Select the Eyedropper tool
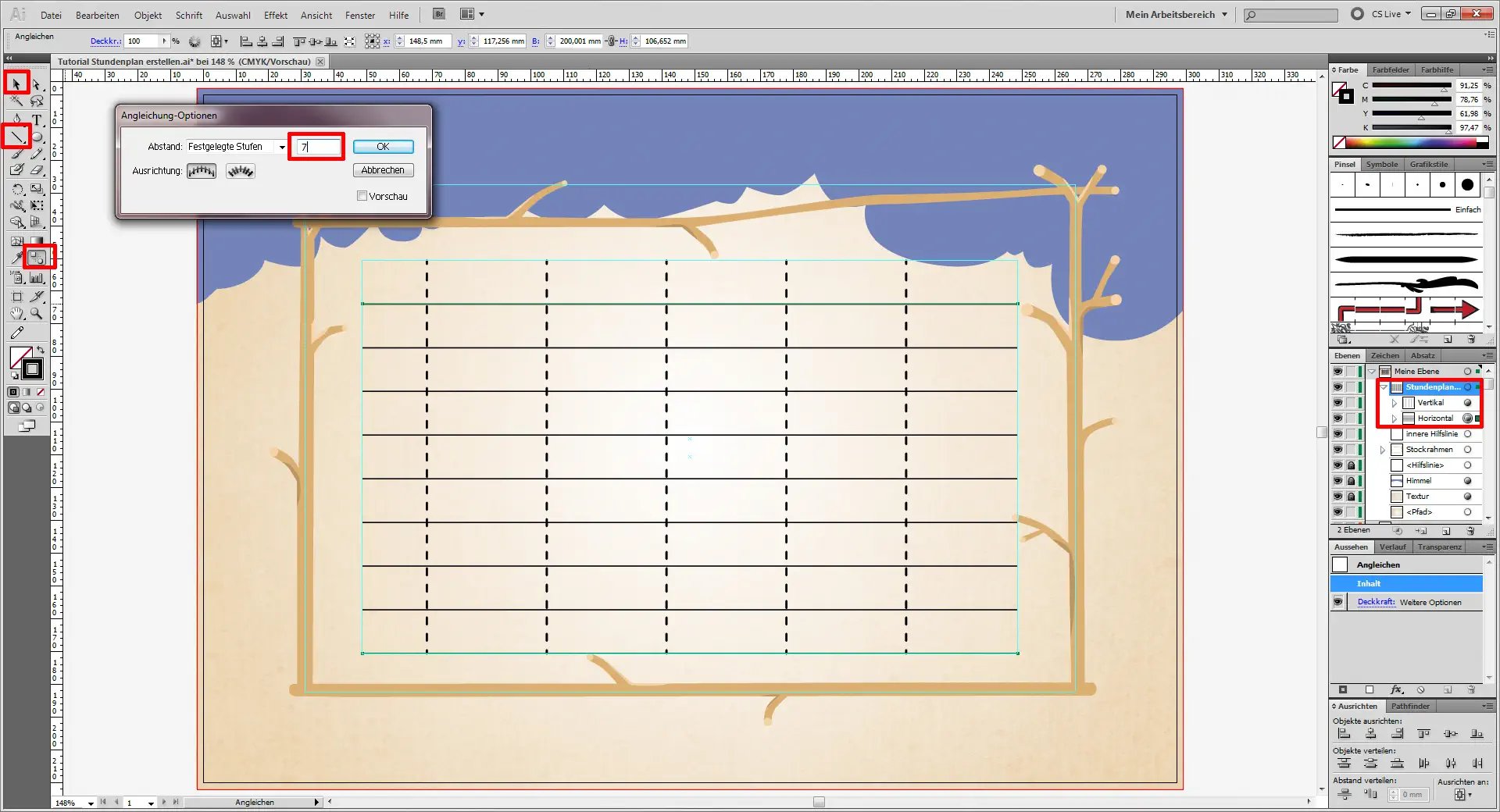The width and height of the screenshot is (1500, 812). click(x=16, y=257)
